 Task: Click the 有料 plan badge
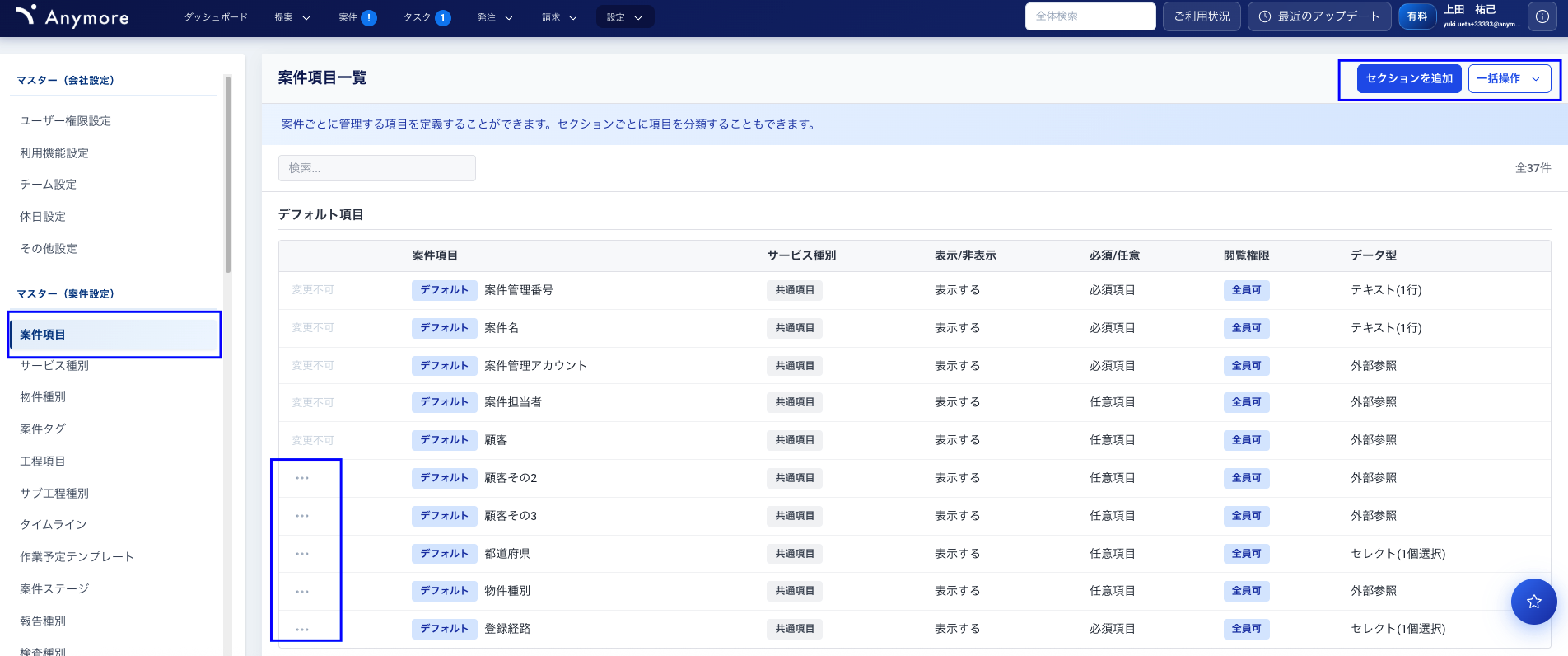point(1417,16)
